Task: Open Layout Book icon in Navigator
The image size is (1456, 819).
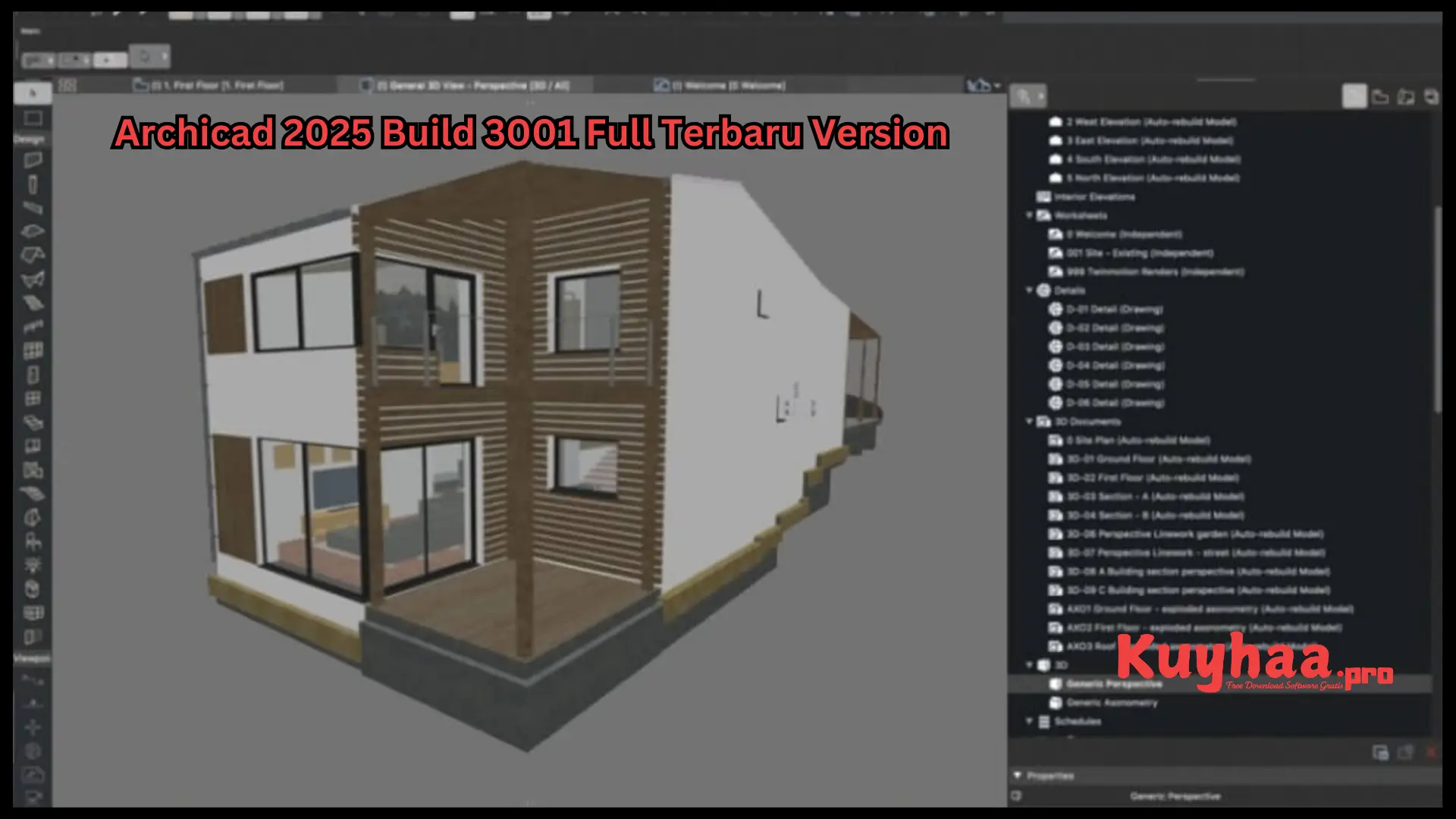Action: click(1406, 97)
